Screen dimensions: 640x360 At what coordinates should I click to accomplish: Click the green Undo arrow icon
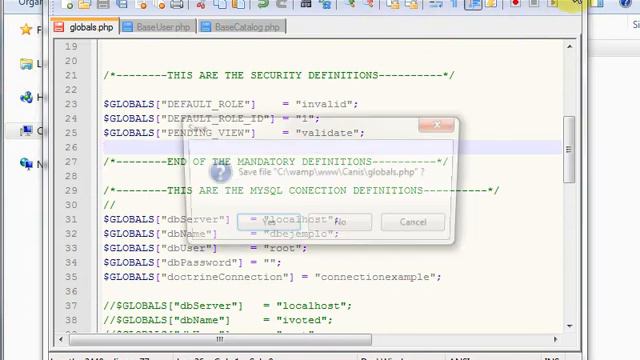[263, 4]
